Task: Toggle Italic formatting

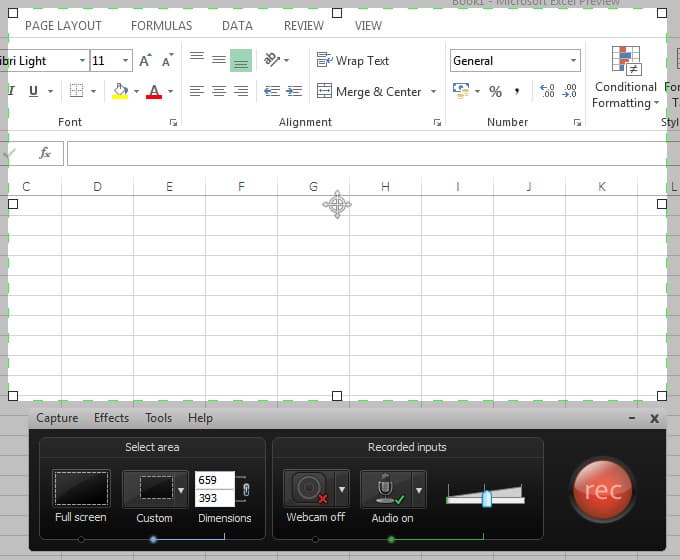Action: tap(11, 91)
